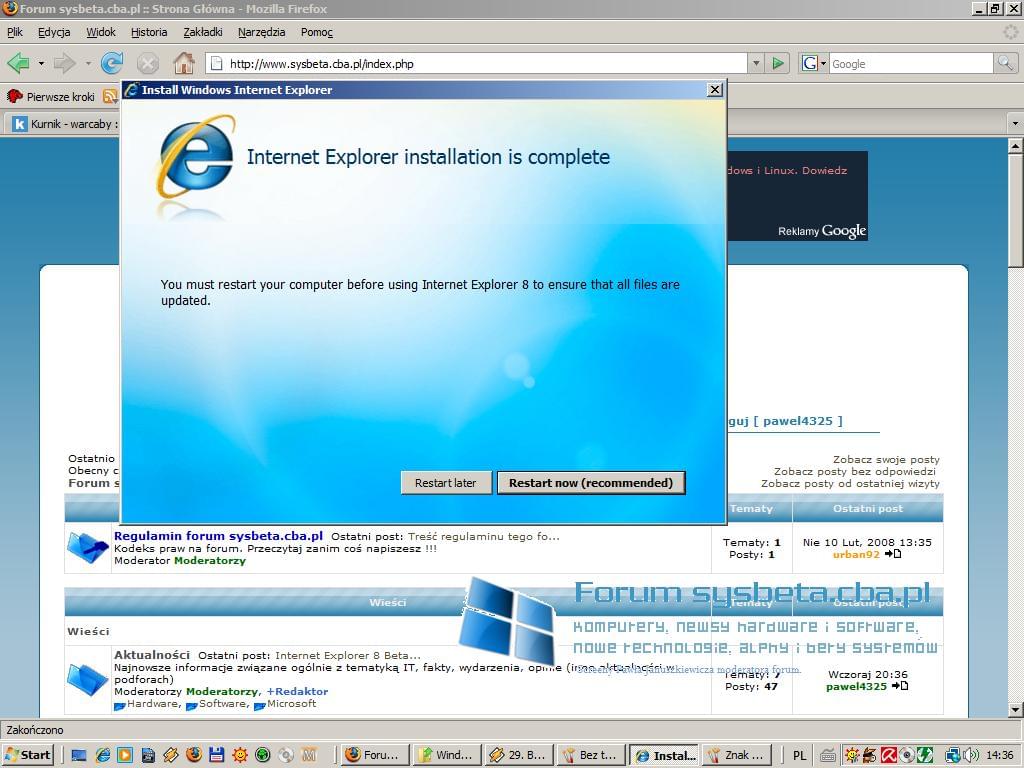Viewport: 1024px width, 768px height.
Task: Select the Kurnik - warcaby tab
Action: click(x=64, y=123)
